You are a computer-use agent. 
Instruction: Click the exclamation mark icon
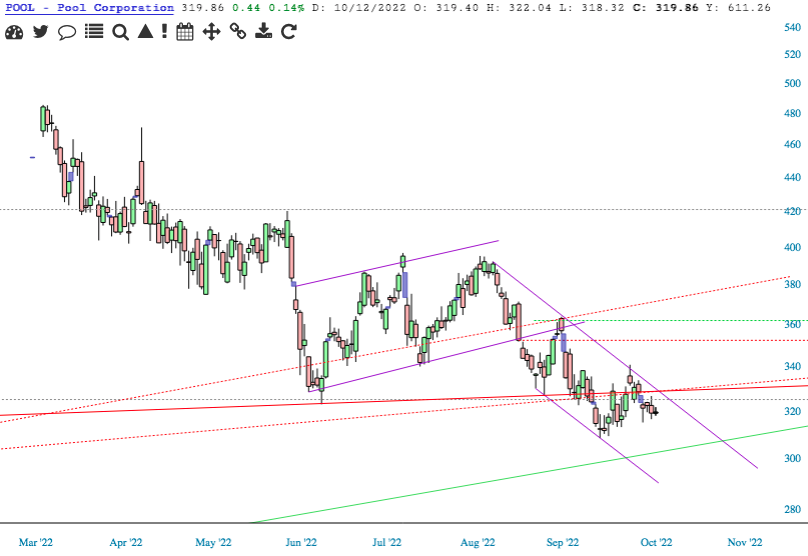tap(164, 31)
